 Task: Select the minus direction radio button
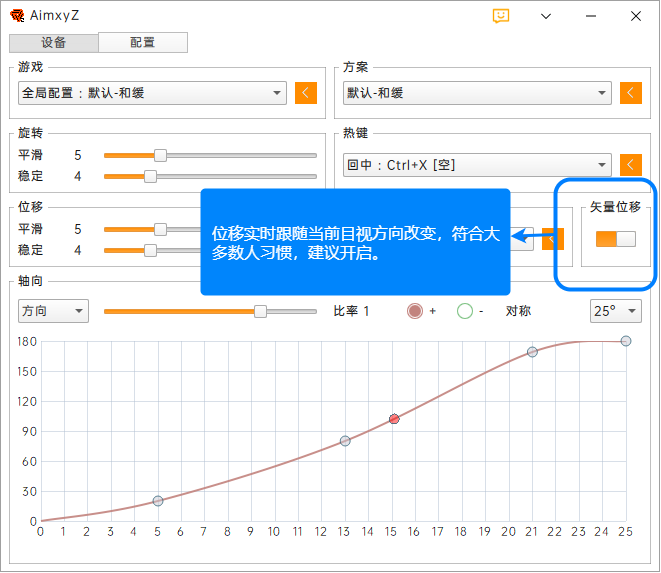click(465, 311)
